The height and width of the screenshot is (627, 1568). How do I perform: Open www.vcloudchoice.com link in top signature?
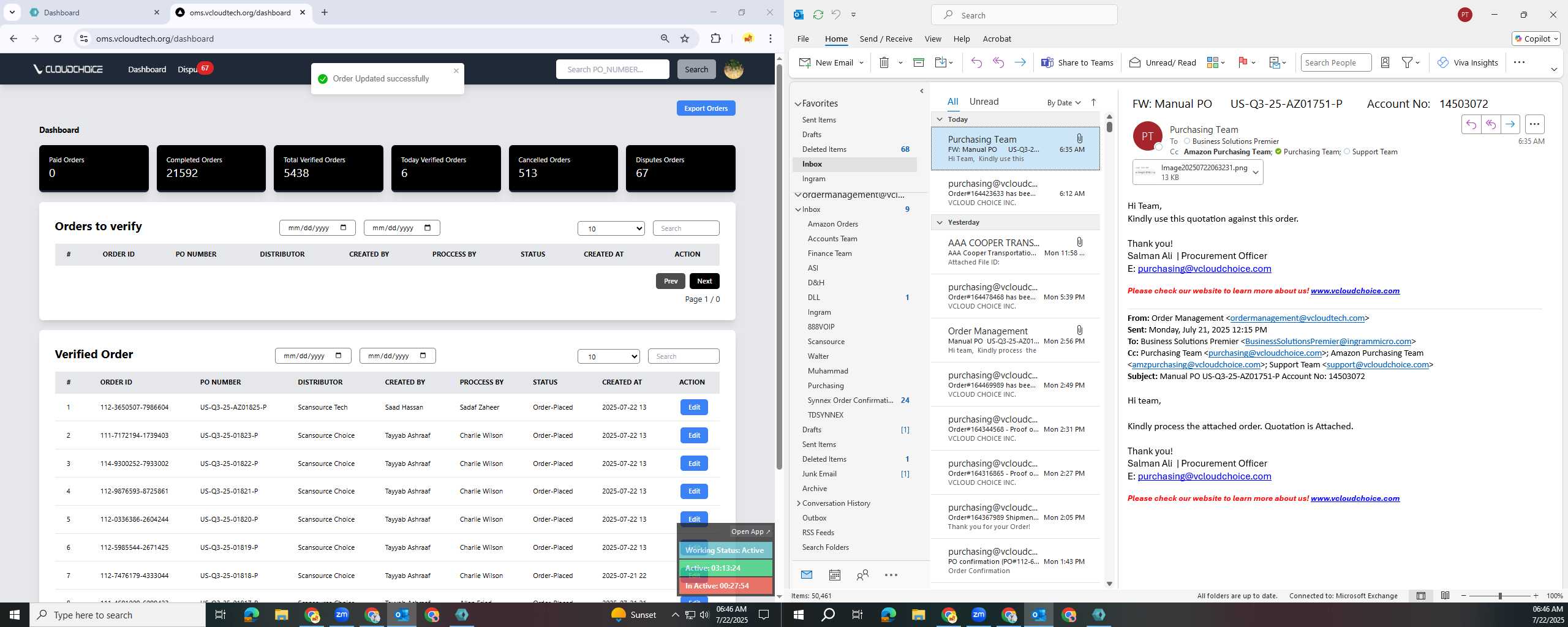pyautogui.click(x=1355, y=291)
